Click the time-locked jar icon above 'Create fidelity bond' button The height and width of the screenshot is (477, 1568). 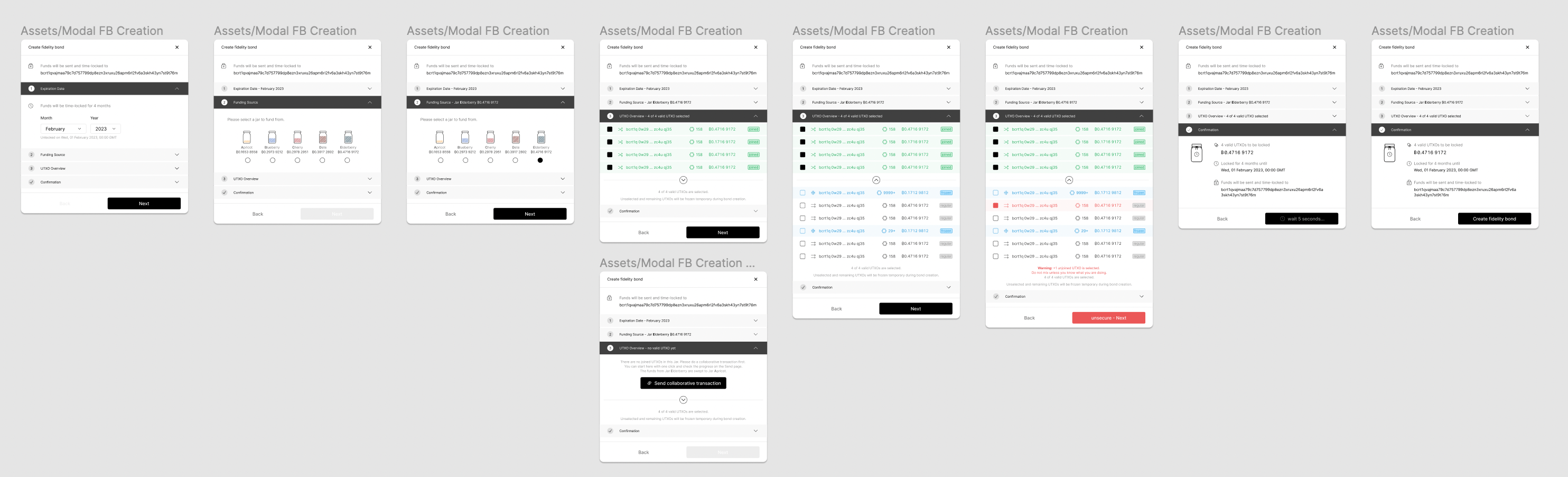click(x=1389, y=153)
